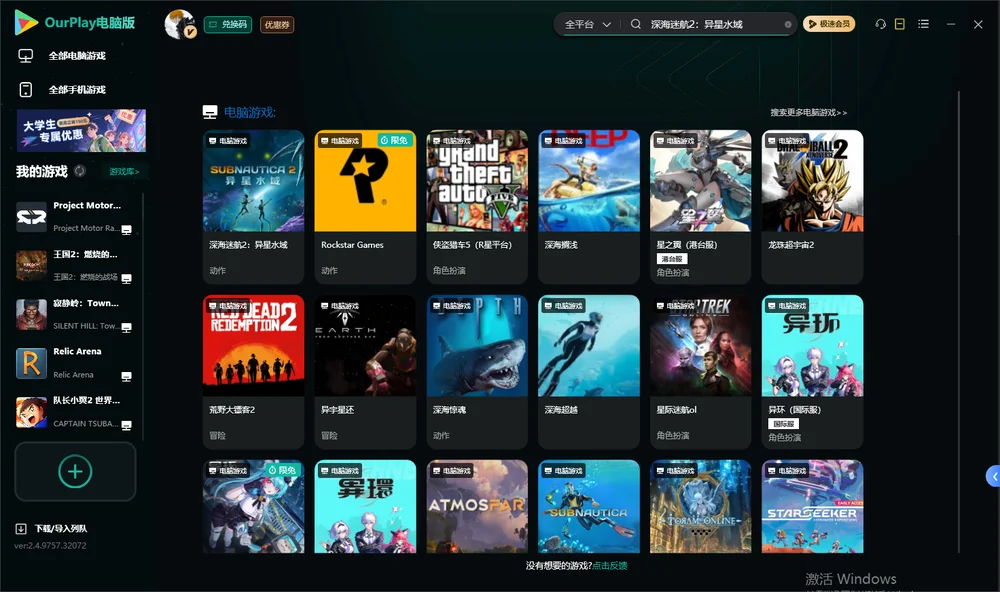Open the user avatar profile
Image resolution: width=1000 pixels, height=592 pixels.
click(180, 24)
